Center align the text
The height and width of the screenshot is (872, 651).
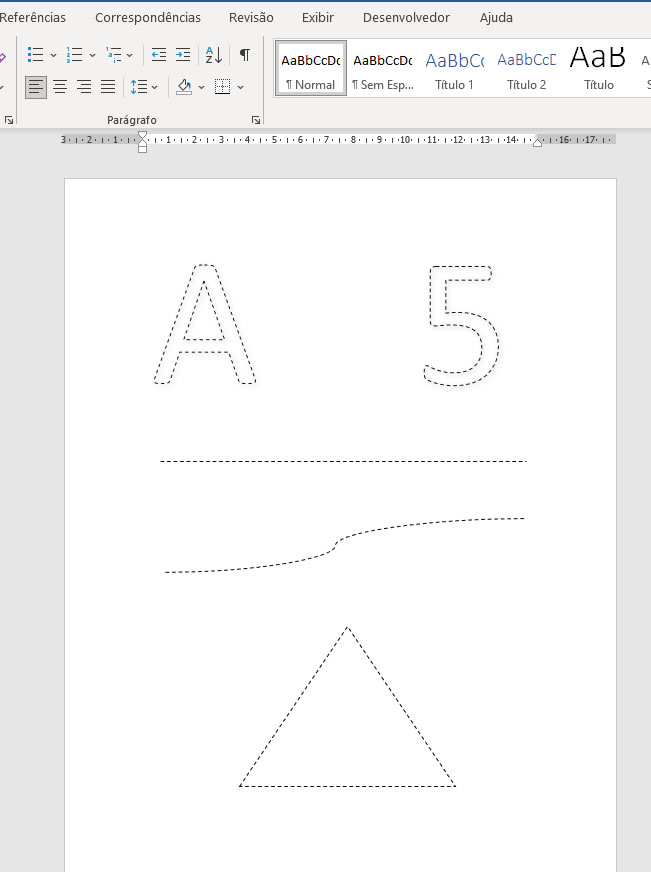60,87
